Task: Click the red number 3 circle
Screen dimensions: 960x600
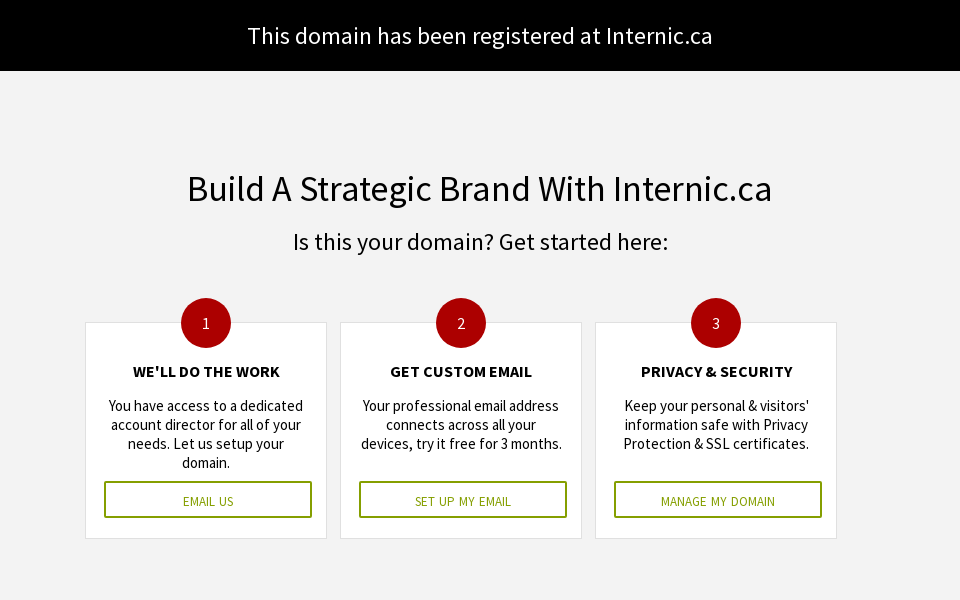Action: click(716, 323)
